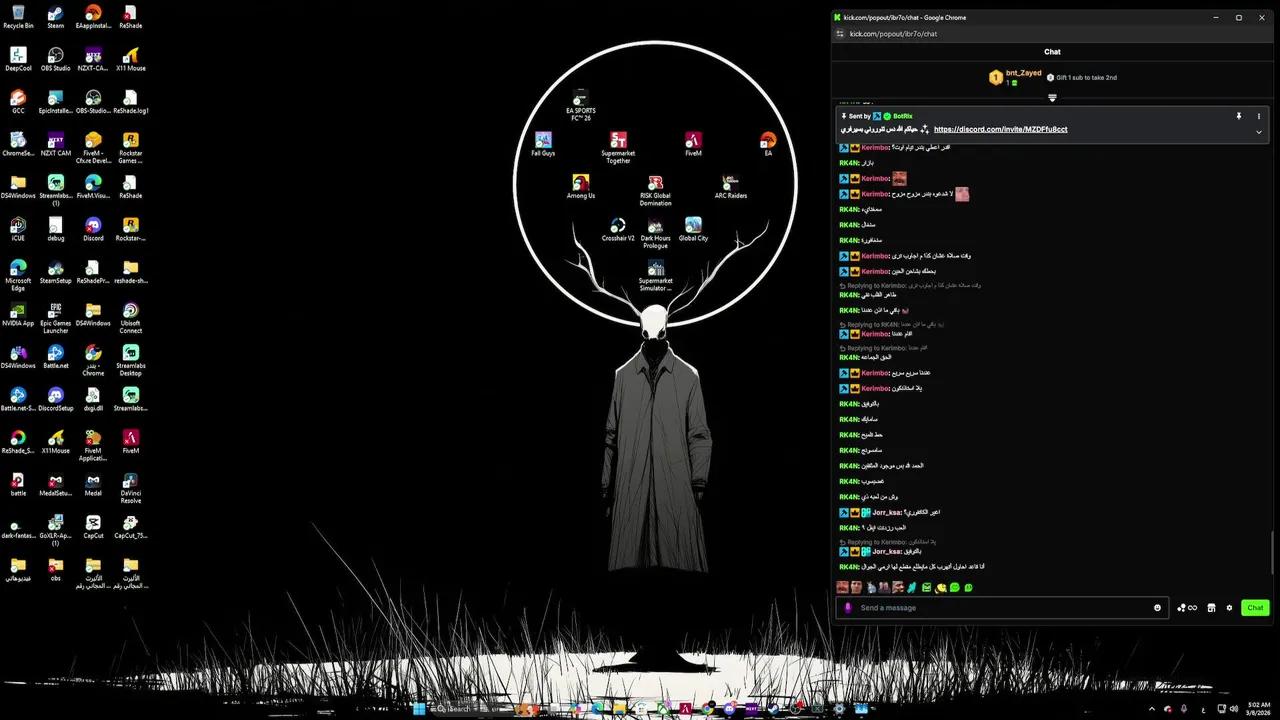
Task: Open the ReShade.log1 file icon
Action: click(x=131, y=102)
